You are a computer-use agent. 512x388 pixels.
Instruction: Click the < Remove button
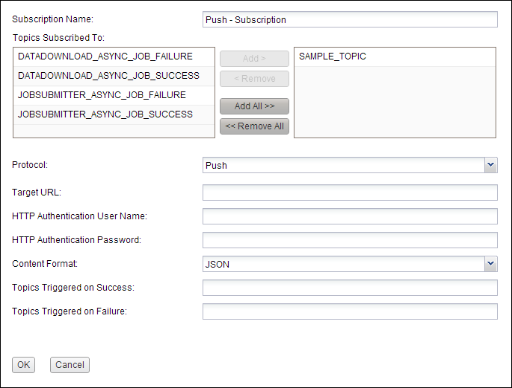point(254,79)
